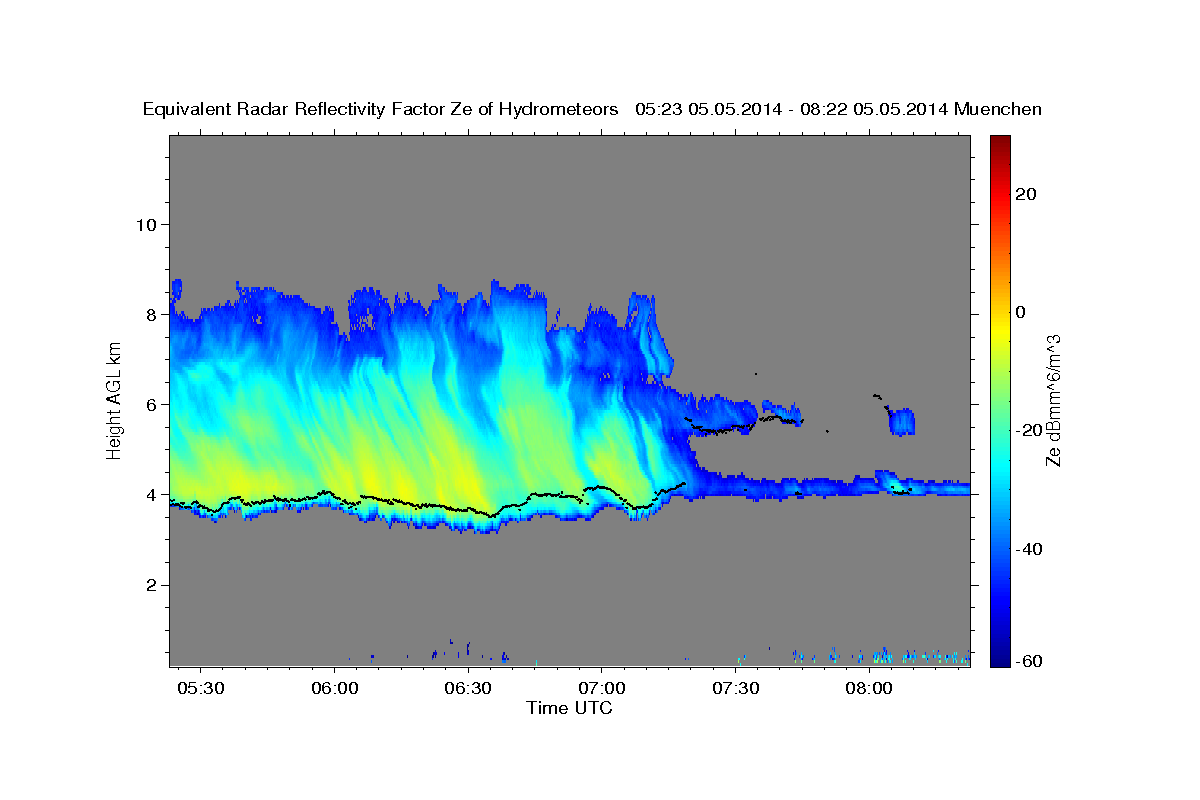1200x800 pixels.
Task: Click the 08:00 time tick label
Action: pyautogui.click(x=870, y=689)
